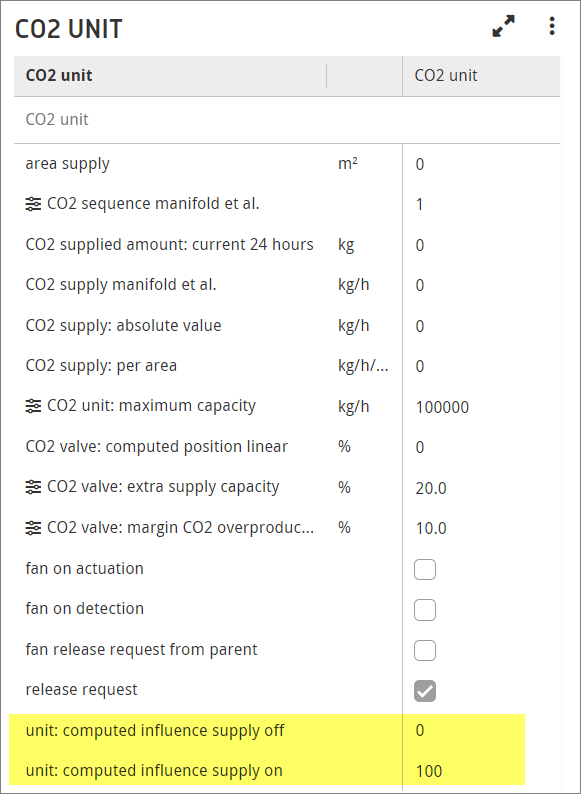Open settings icon for CO2 valve extra supply capacity
Image resolution: width=581 pixels, height=794 pixels.
pyautogui.click(x=33, y=487)
